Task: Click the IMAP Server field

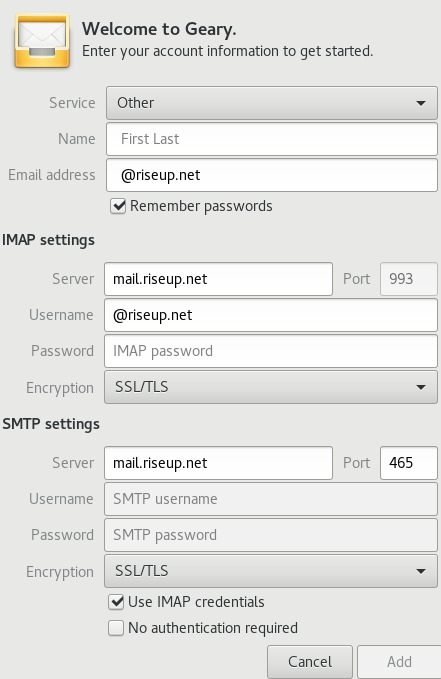Action: 218,279
